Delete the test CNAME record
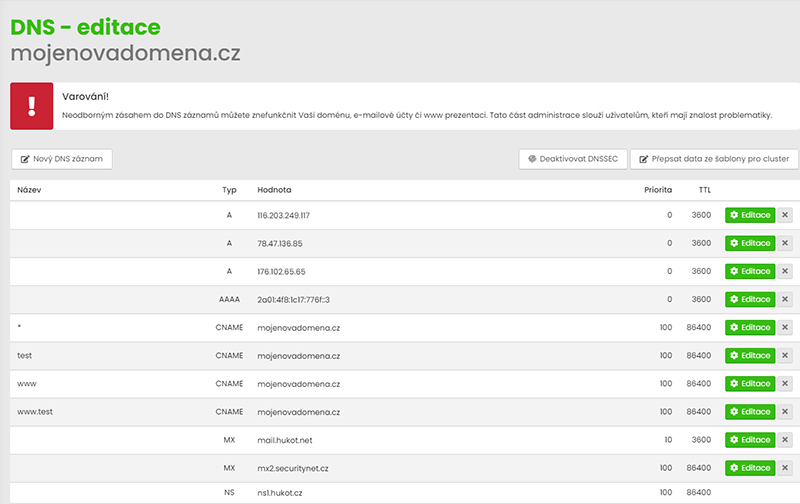The width and height of the screenshot is (800, 504). (x=785, y=355)
